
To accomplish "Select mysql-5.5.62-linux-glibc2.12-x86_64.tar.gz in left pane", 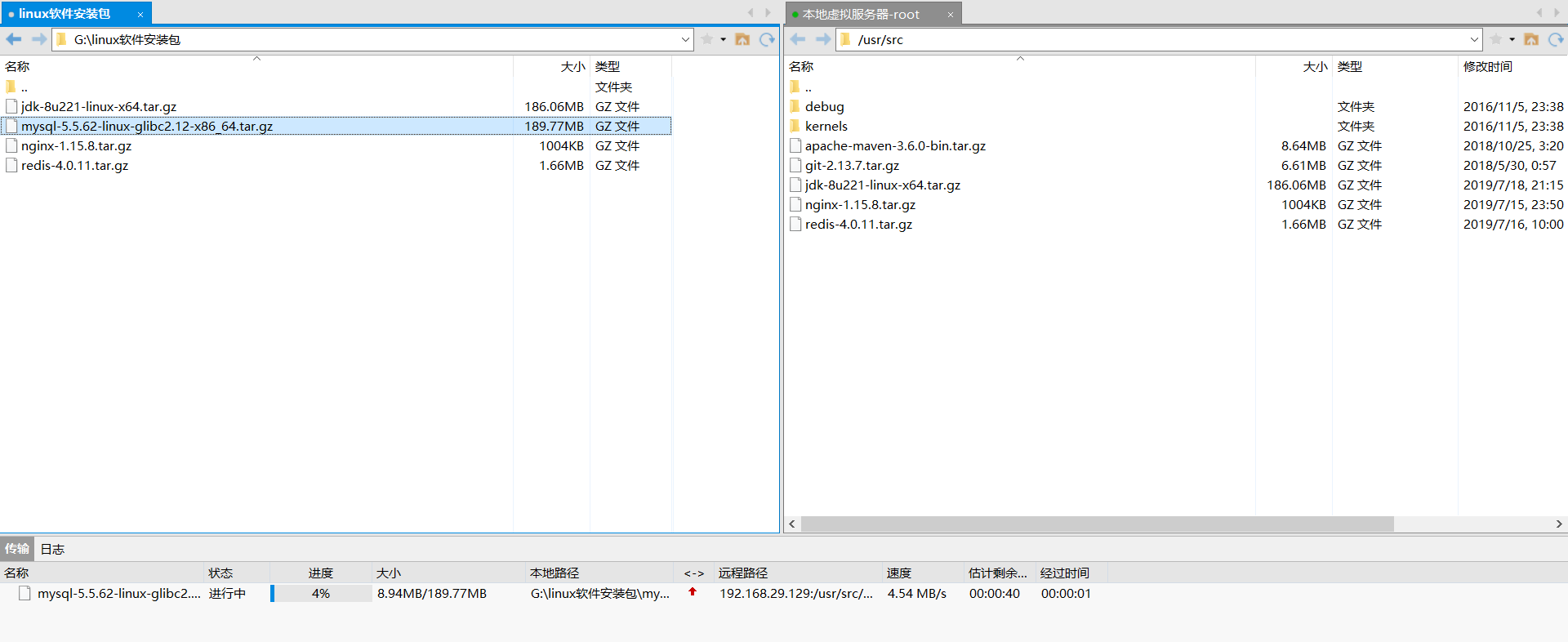I will click(147, 126).
